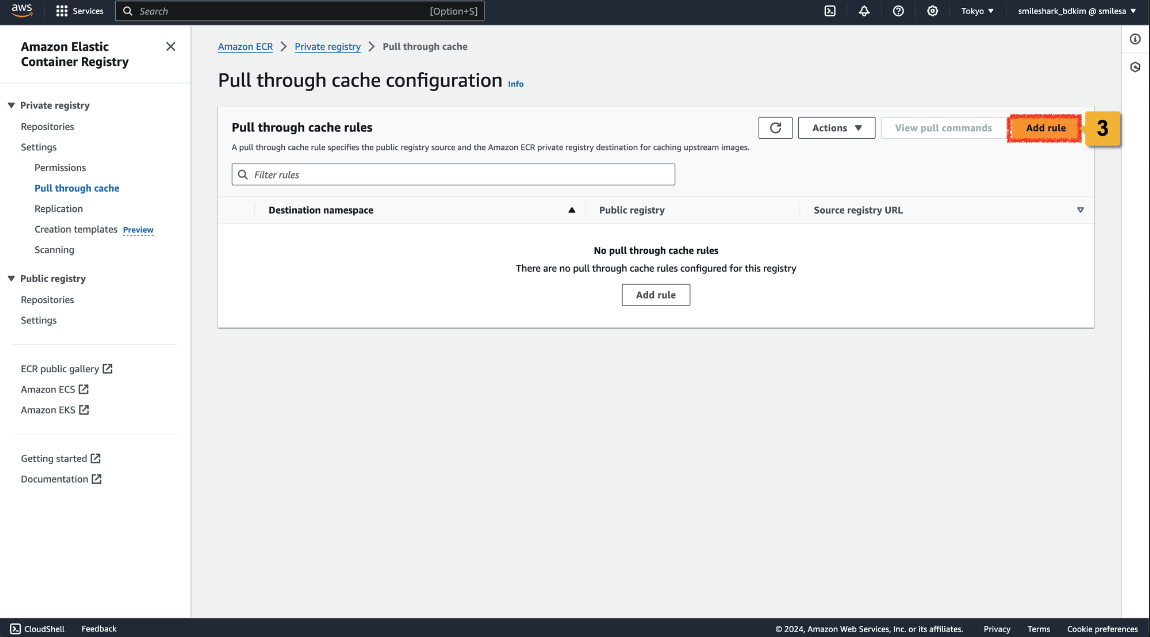Open the Services grid menu
The height and width of the screenshot is (637, 1150).
coord(79,11)
